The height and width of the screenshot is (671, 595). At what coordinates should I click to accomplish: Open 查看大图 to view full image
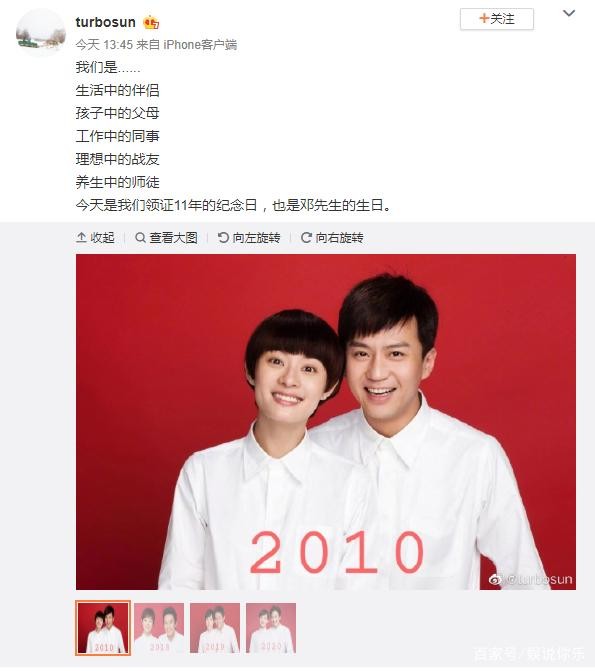point(173,237)
